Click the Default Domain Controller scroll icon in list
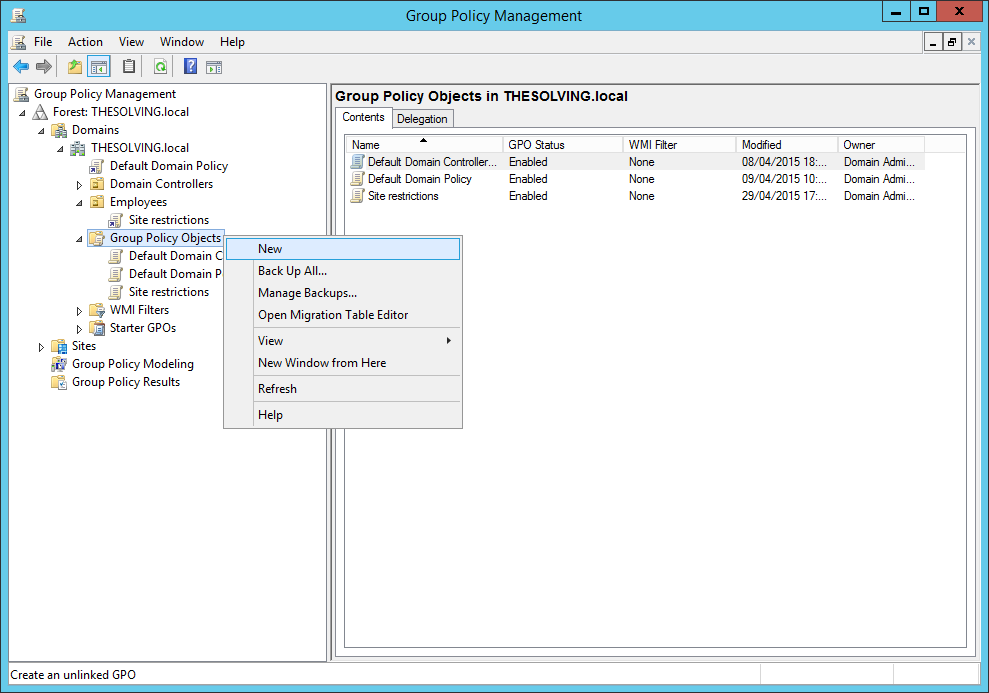 (x=358, y=162)
